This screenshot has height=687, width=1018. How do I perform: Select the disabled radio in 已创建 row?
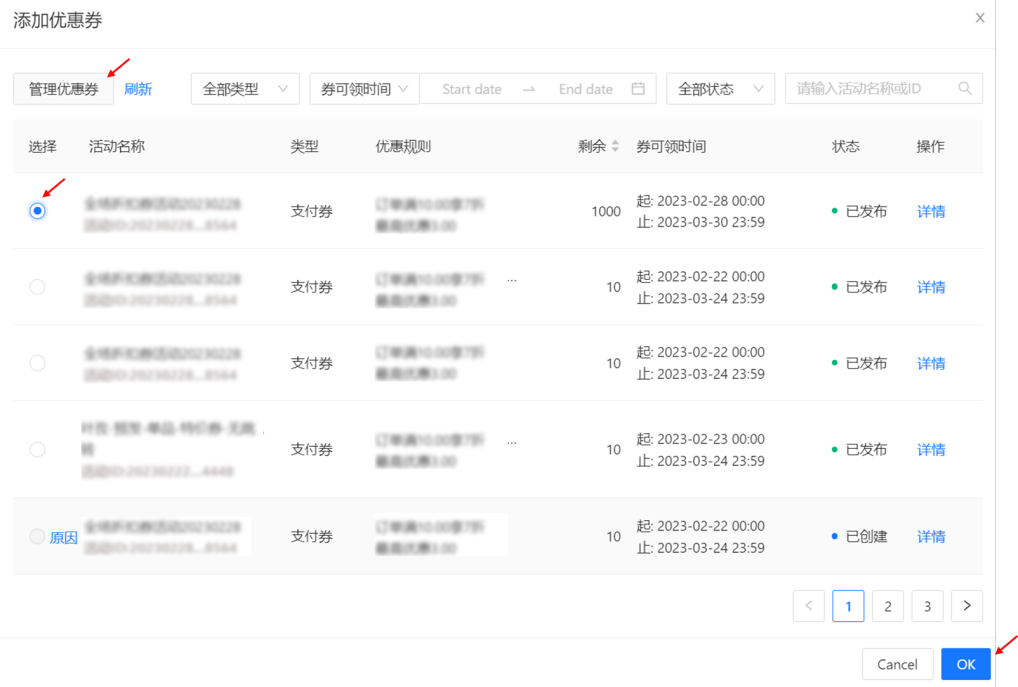click(38, 536)
